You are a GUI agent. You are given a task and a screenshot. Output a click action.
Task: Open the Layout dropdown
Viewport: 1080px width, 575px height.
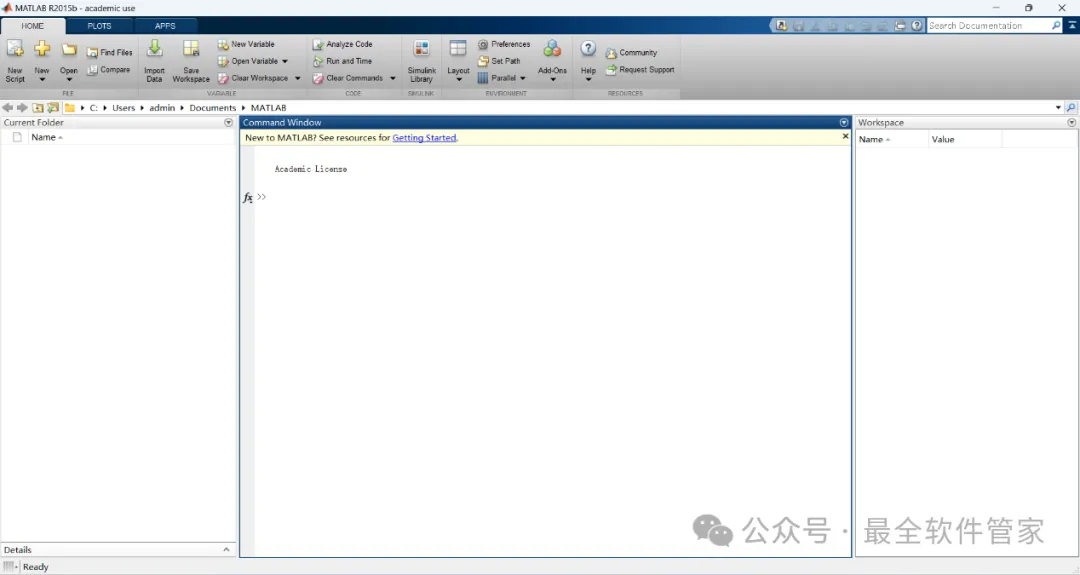pos(458,61)
